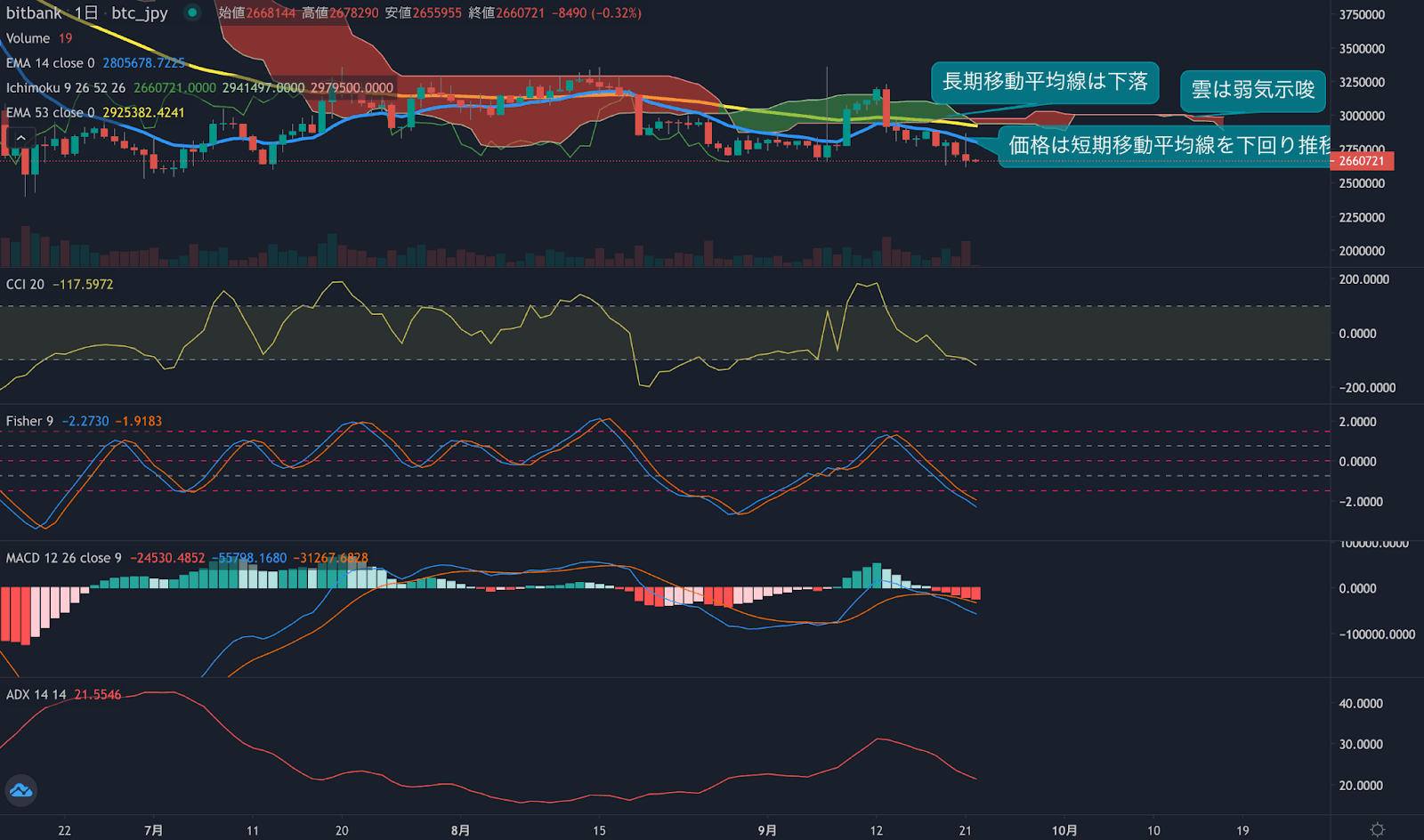Click the red current price label 2660721
This screenshot has height=840, width=1424.
tap(1364, 161)
